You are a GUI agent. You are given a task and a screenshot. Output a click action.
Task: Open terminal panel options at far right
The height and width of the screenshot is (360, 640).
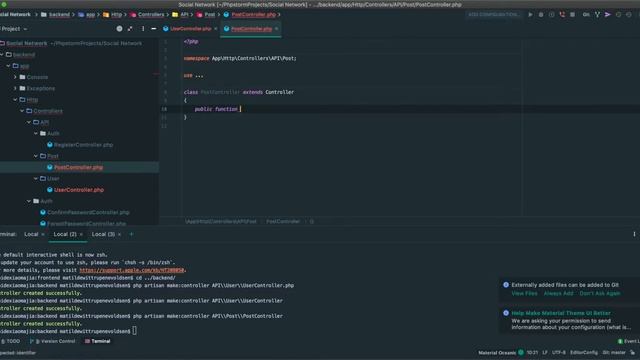click(634, 234)
